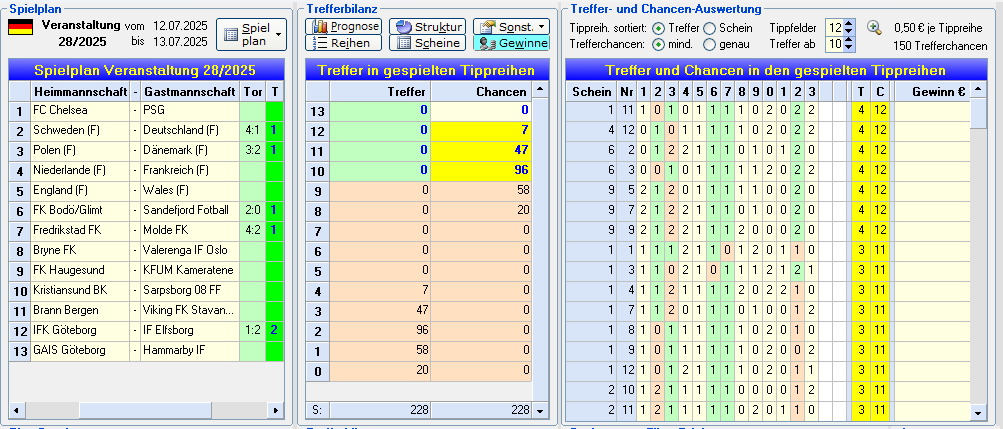Image resolution: width=1003 pixels, height=429 pixels.
Task: Click the 2:0 score cell
Action: (253, 210)
